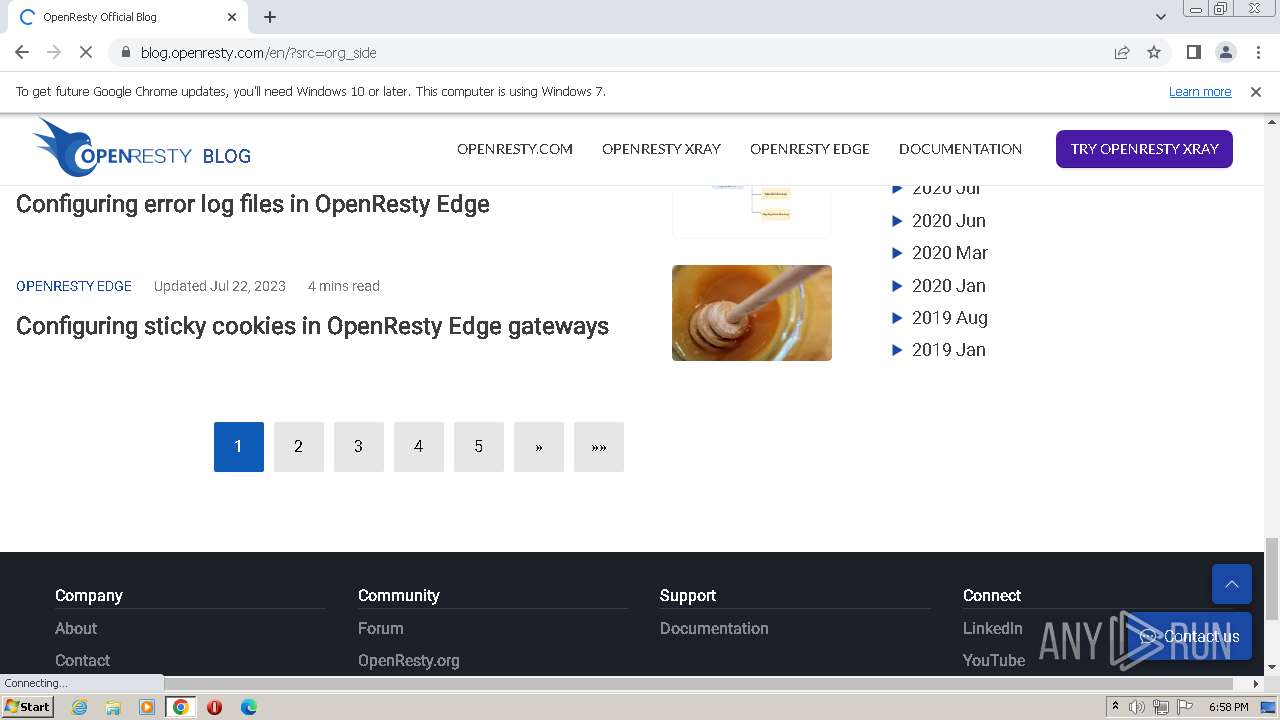The image size is (1280, 720).
Task: Select the Chrome taskbar icon
Action: [181, 707]
